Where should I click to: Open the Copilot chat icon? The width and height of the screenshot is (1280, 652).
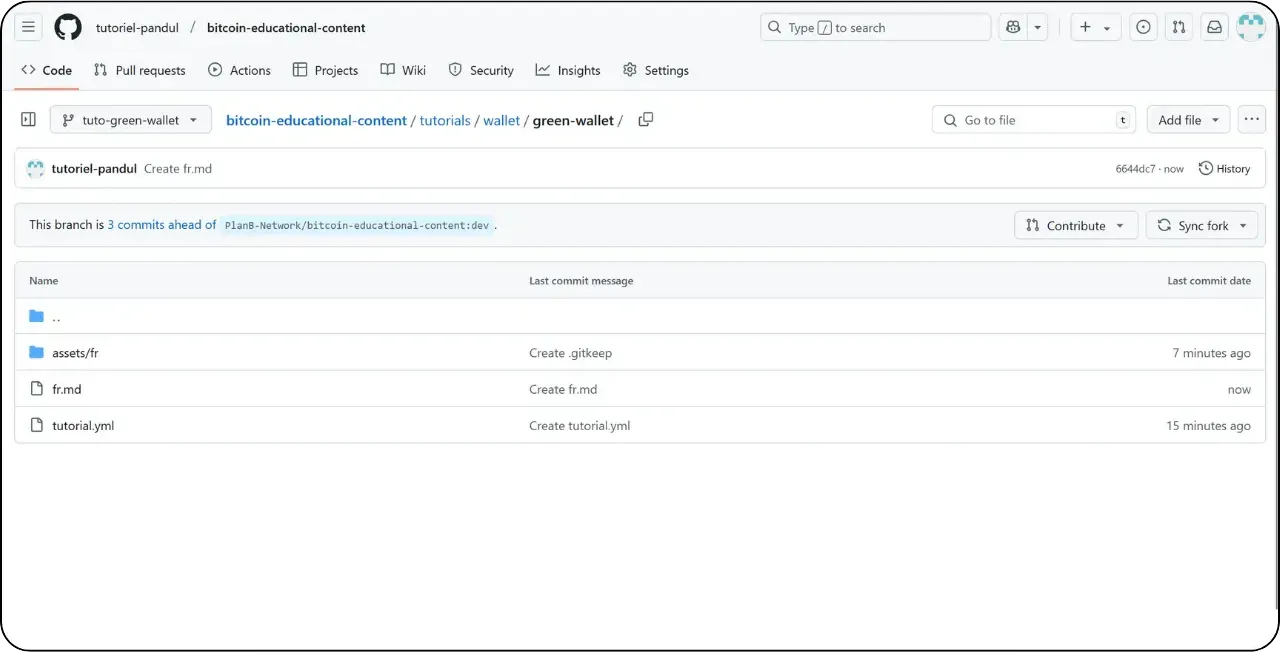[x=1012, y=27]
